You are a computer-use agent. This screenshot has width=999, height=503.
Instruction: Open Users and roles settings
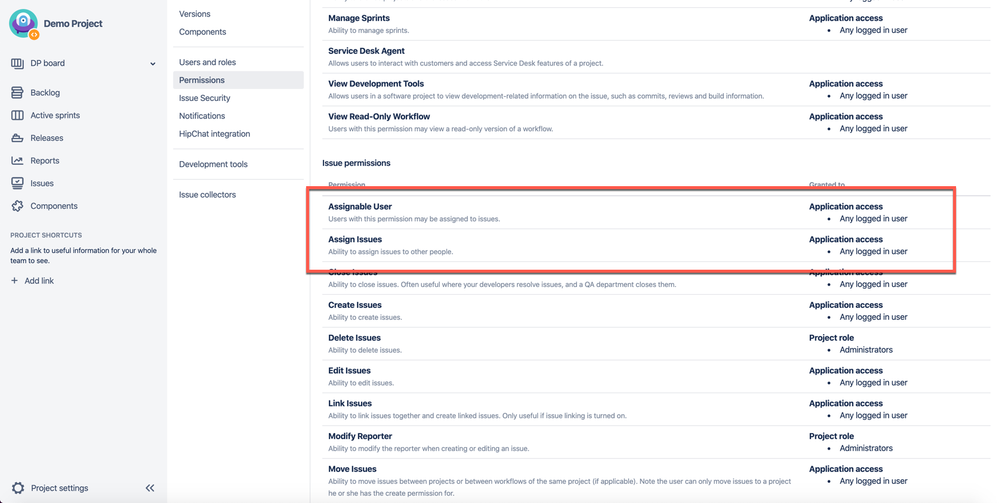207,62
